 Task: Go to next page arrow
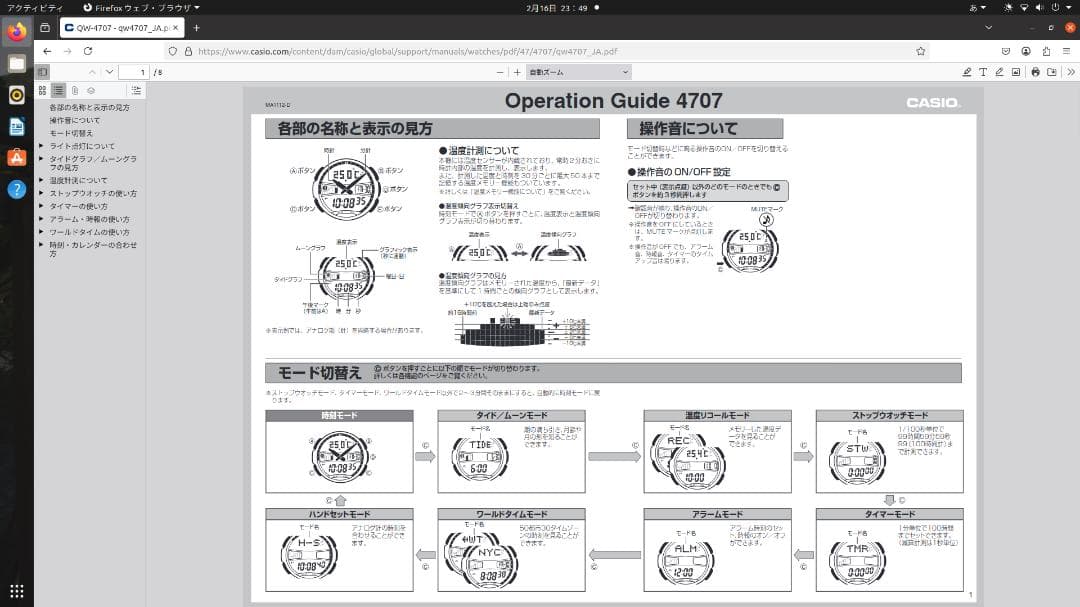pyautogui.click(x=109, y=72)
